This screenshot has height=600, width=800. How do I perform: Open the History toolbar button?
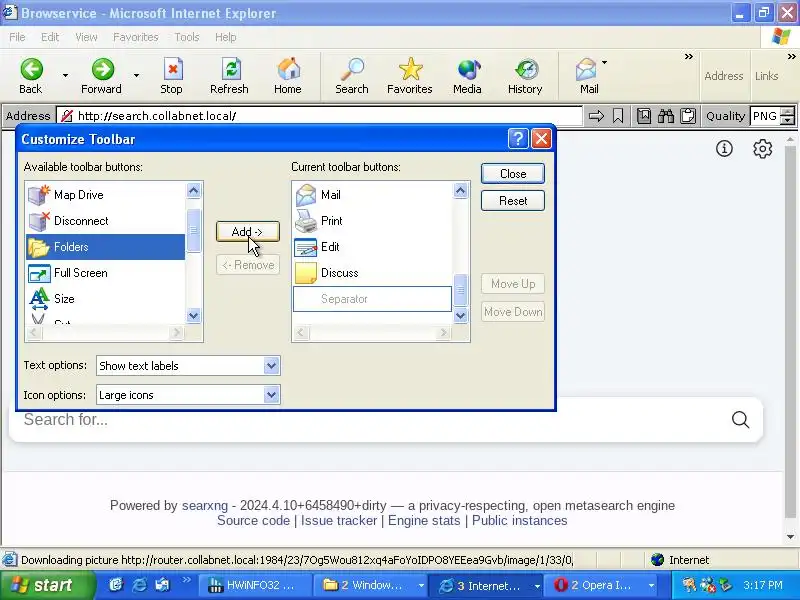click(525, 76)
